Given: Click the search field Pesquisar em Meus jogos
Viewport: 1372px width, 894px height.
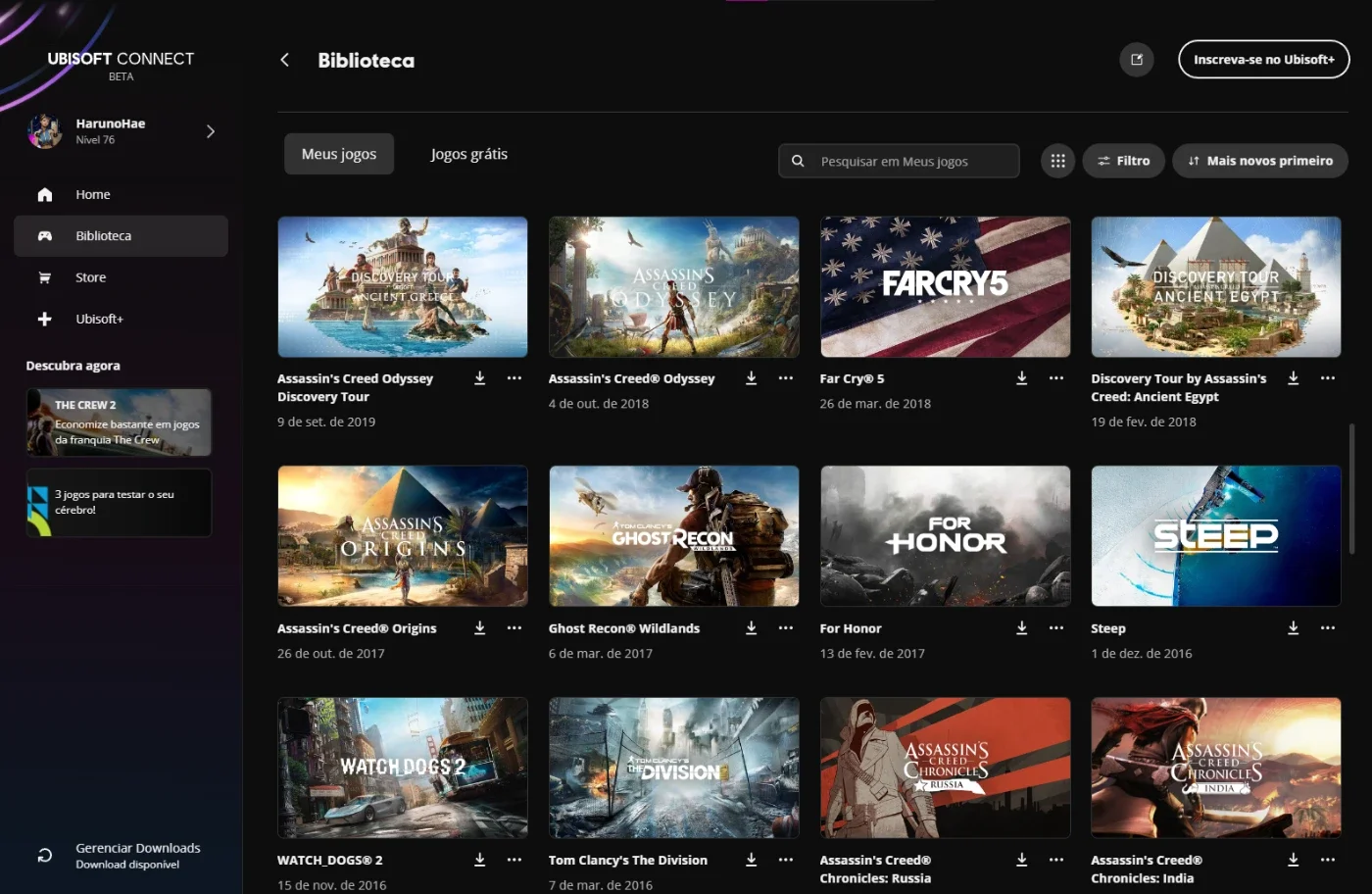Looking at the screenshot, I should click(x=899, y=161).
